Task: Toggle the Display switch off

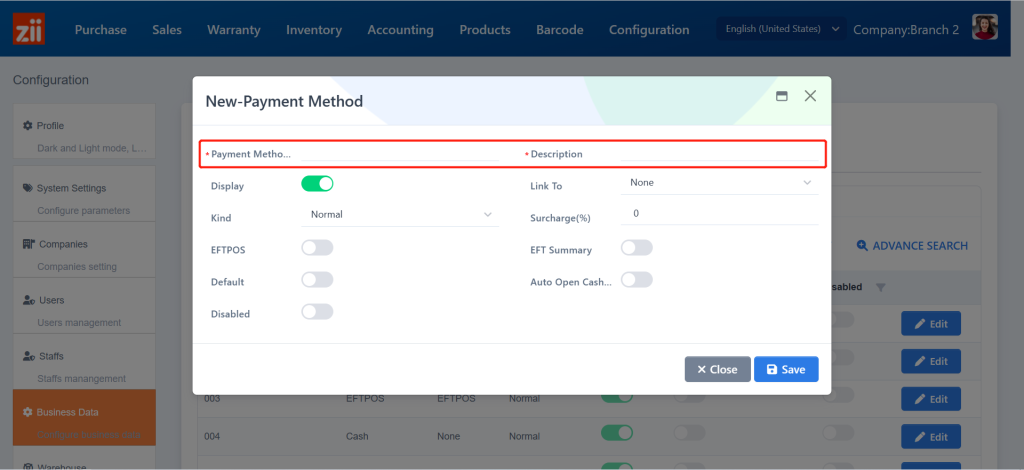Action: point(317,184)
